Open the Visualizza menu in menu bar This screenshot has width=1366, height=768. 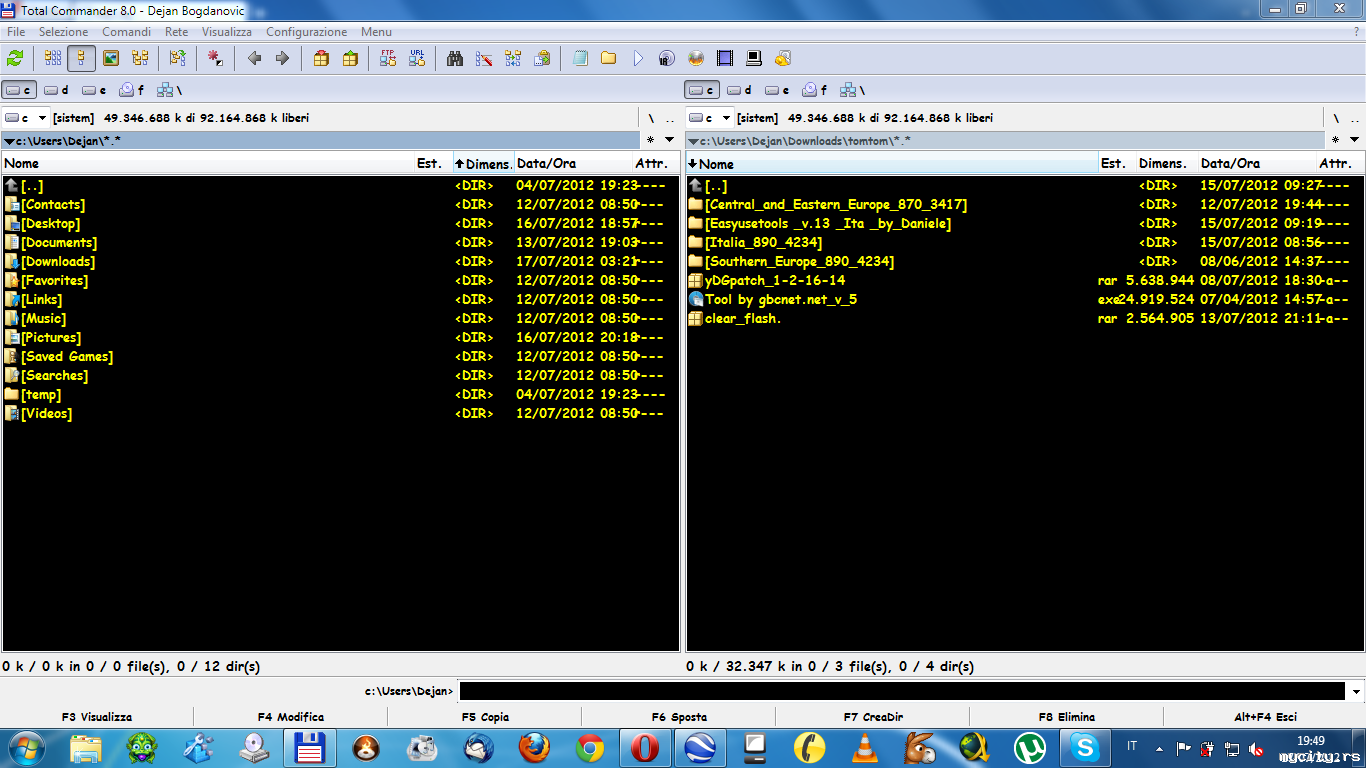227,32
